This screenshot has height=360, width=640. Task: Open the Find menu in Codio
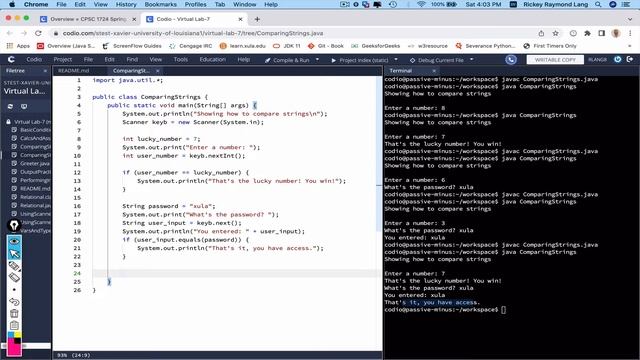click(132, 60)
